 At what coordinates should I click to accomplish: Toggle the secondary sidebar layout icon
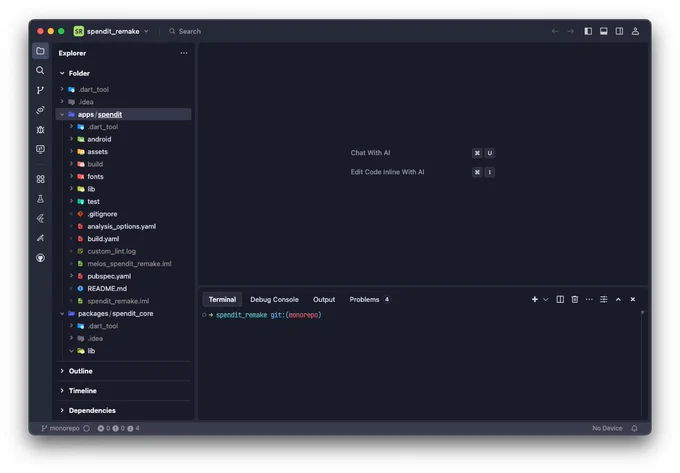pos(619,31)
